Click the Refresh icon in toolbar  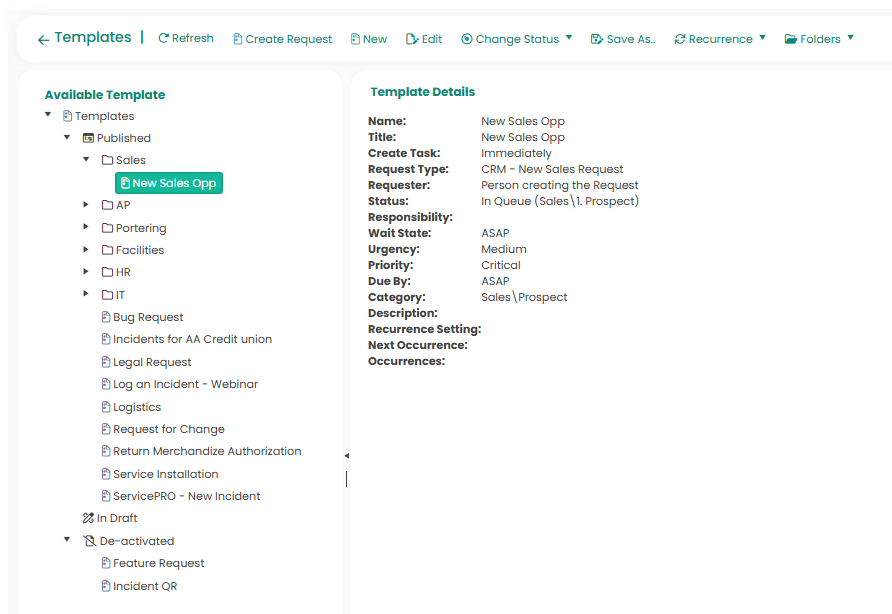(164, 38)
